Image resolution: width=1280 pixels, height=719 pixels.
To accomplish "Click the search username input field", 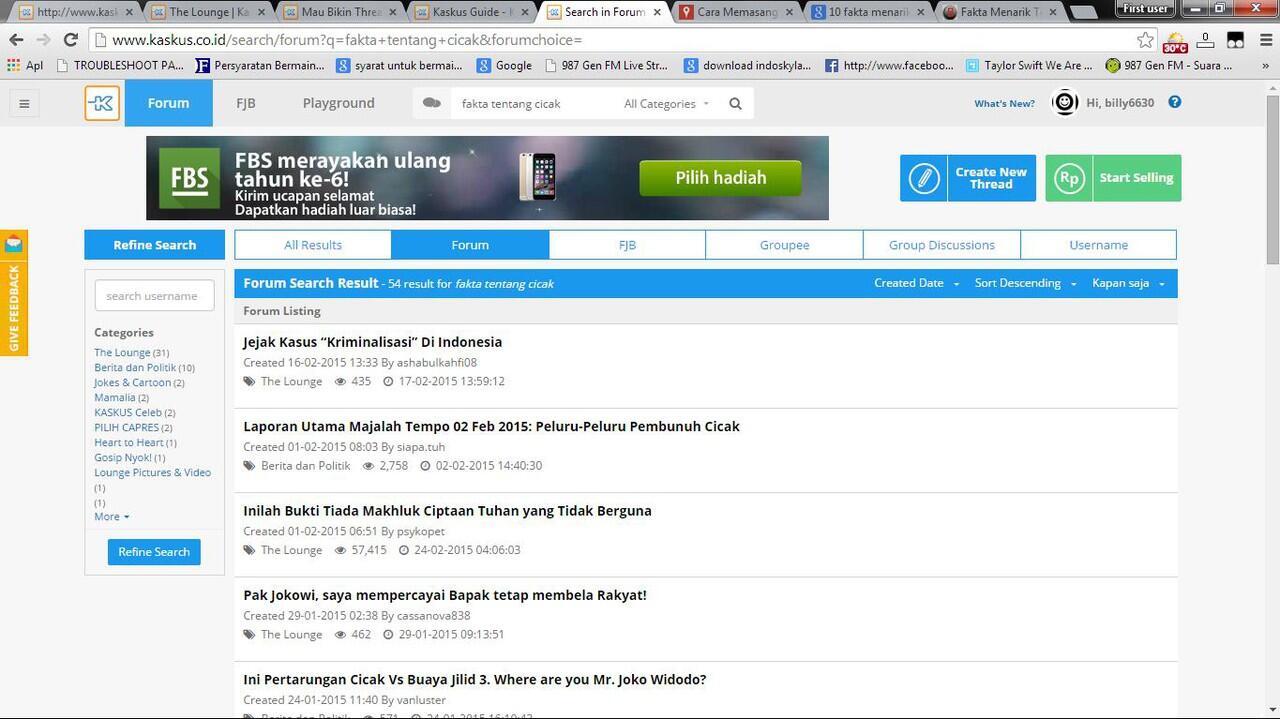I will click(x=154, y=296).
